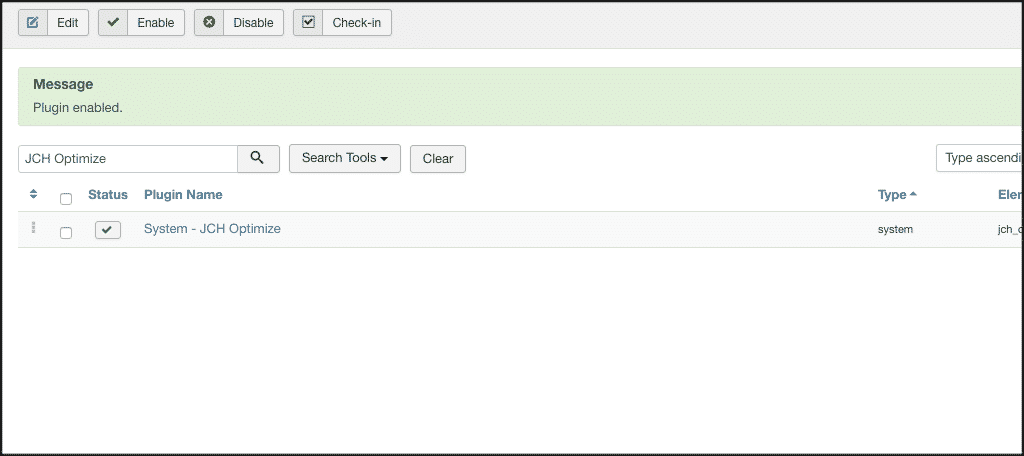Open the Type ascending sort dropdown

coord(981,158)
